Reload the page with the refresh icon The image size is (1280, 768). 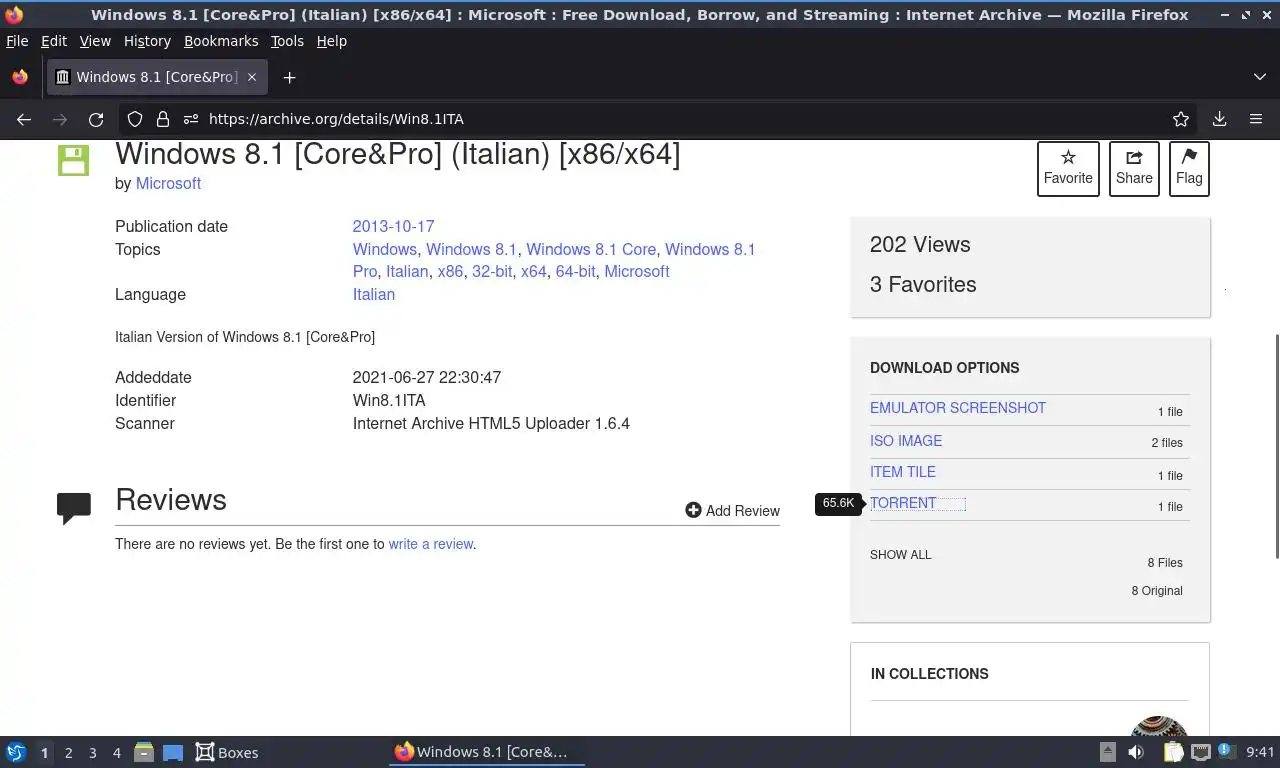click(x=96, y=119)
